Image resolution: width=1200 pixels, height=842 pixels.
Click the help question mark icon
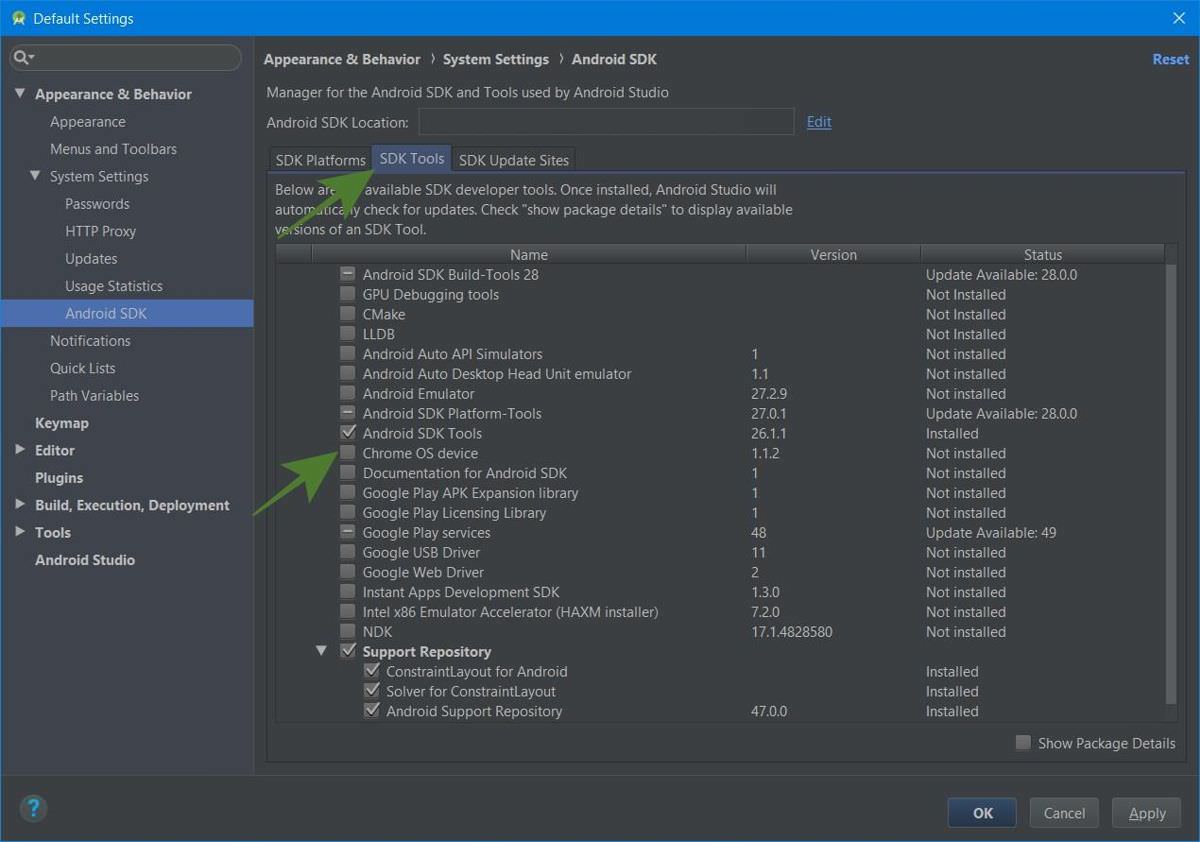pos(33,808)
